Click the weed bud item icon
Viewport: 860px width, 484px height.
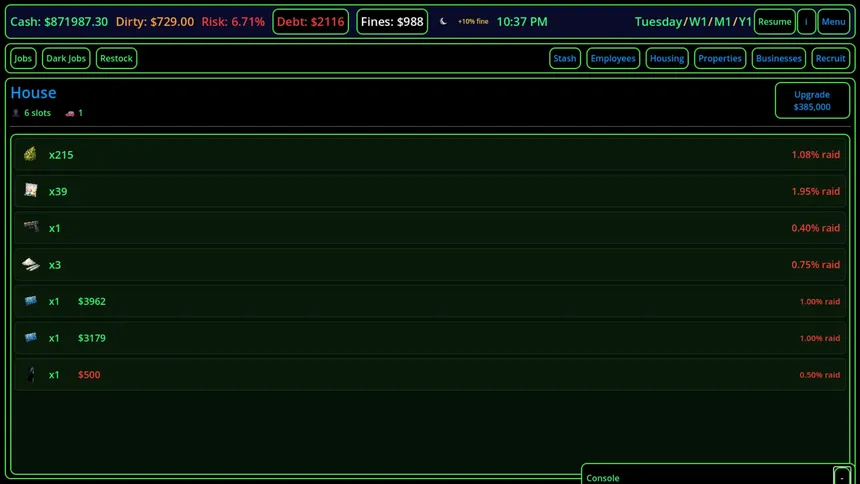[x=30, y=155]
